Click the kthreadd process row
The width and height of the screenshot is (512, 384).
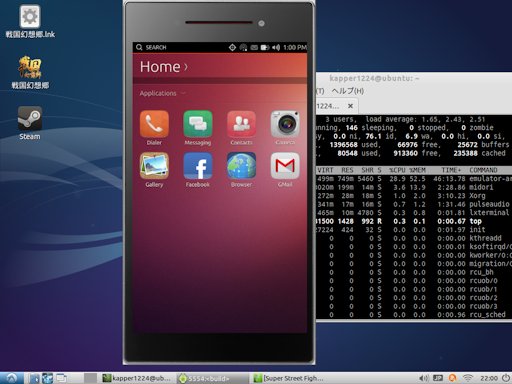pyautogui.click(x=414, y=238)
